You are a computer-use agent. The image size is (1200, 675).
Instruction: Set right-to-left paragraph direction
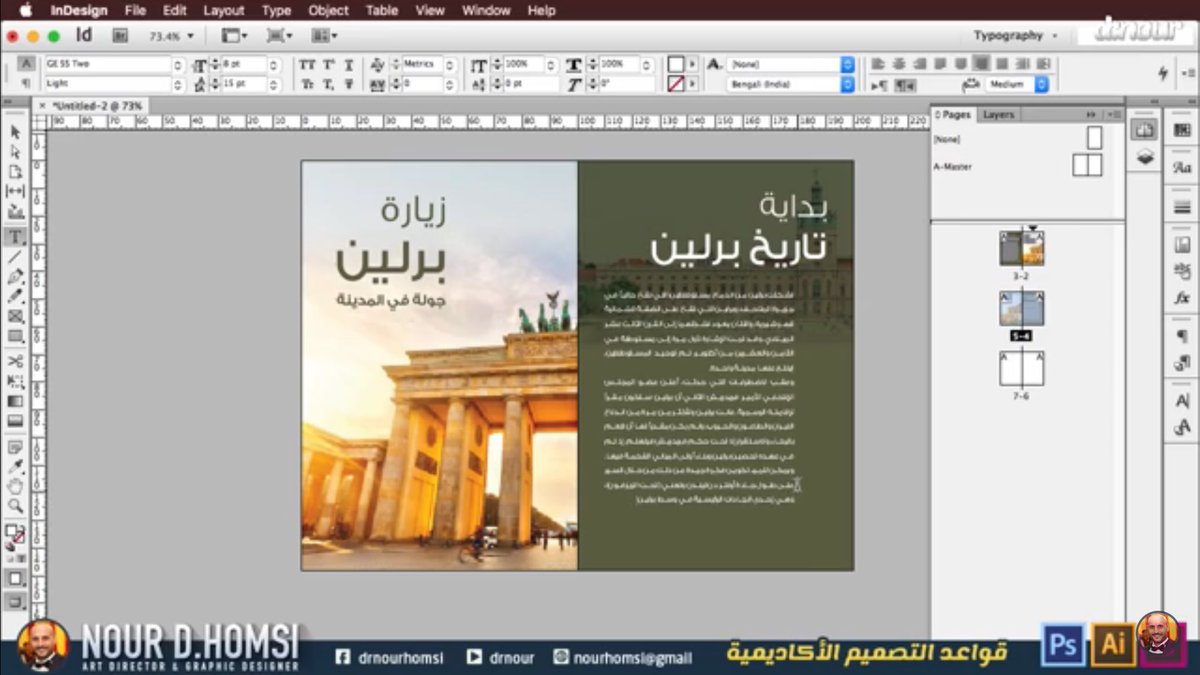click(904, 85)
